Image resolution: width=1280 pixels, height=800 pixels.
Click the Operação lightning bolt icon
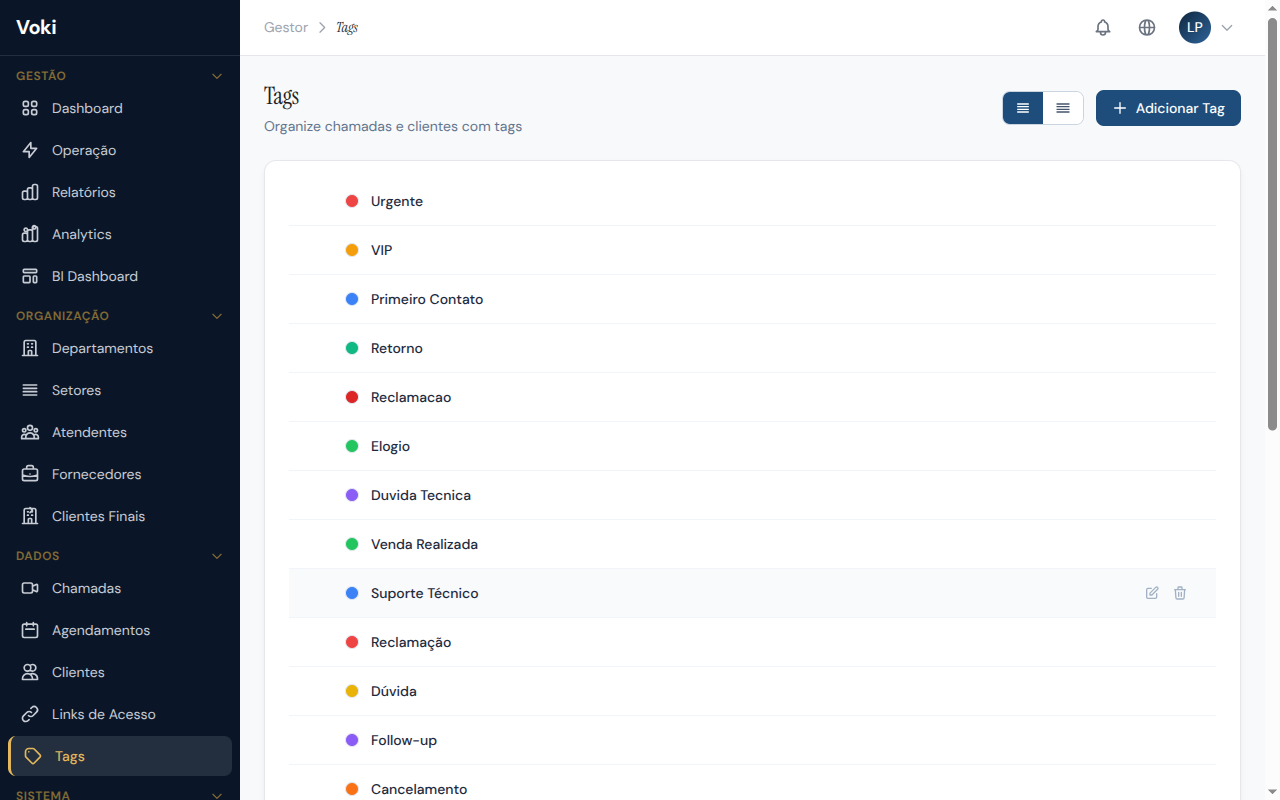(30, 150)
